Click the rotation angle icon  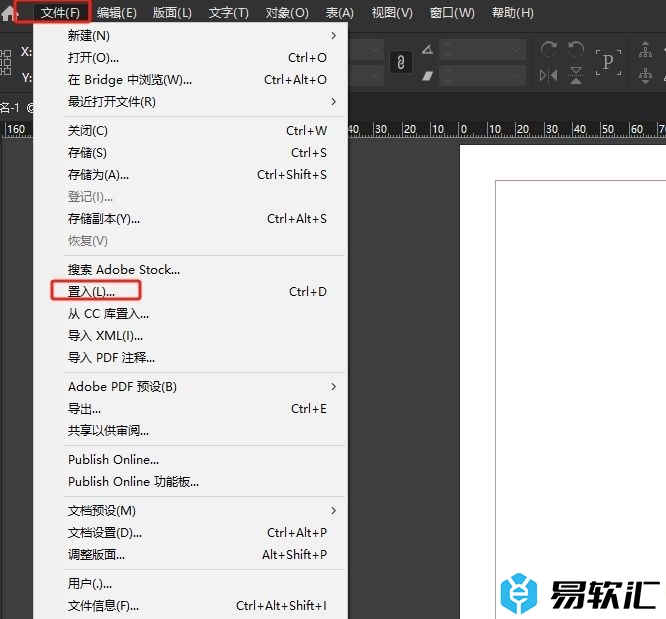(x=428, y=50)
